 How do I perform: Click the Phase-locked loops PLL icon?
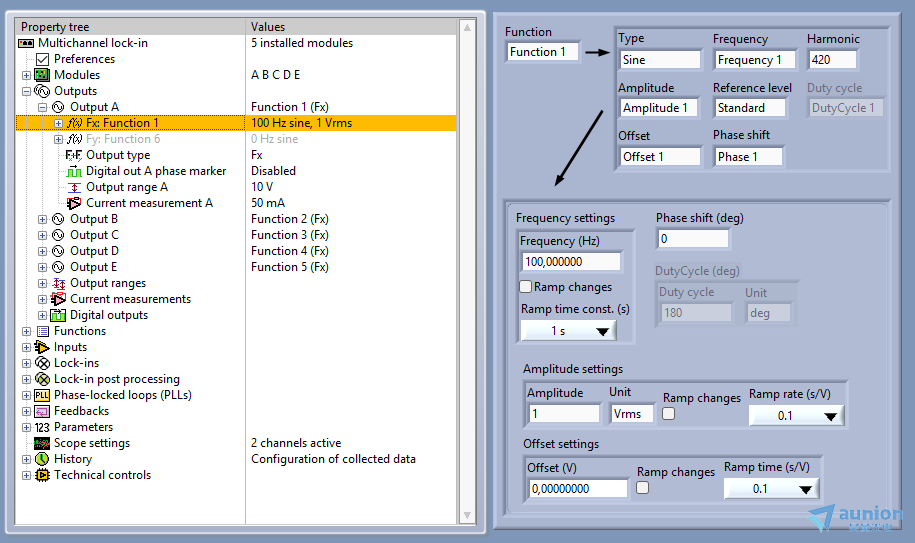[x=42, y=395]
